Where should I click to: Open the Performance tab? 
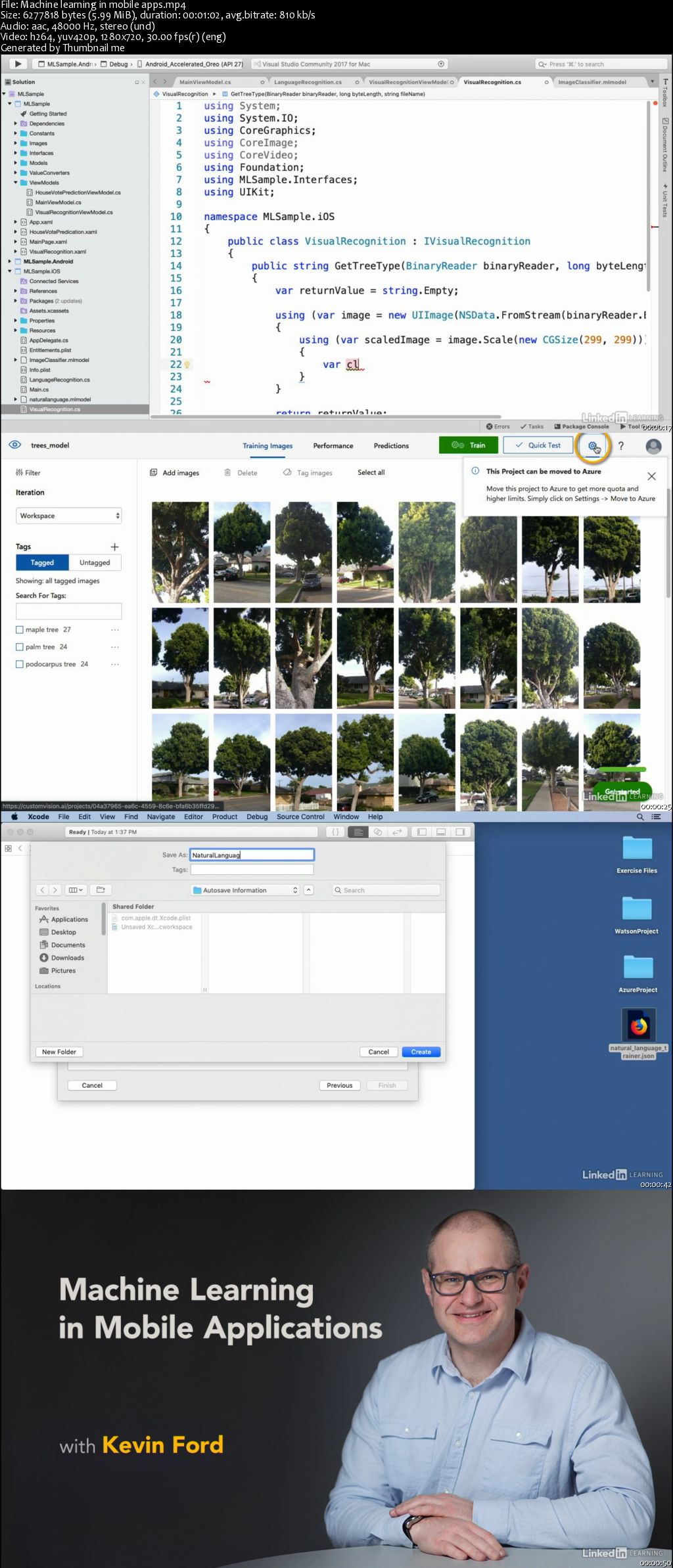click(x=333, y=445)
